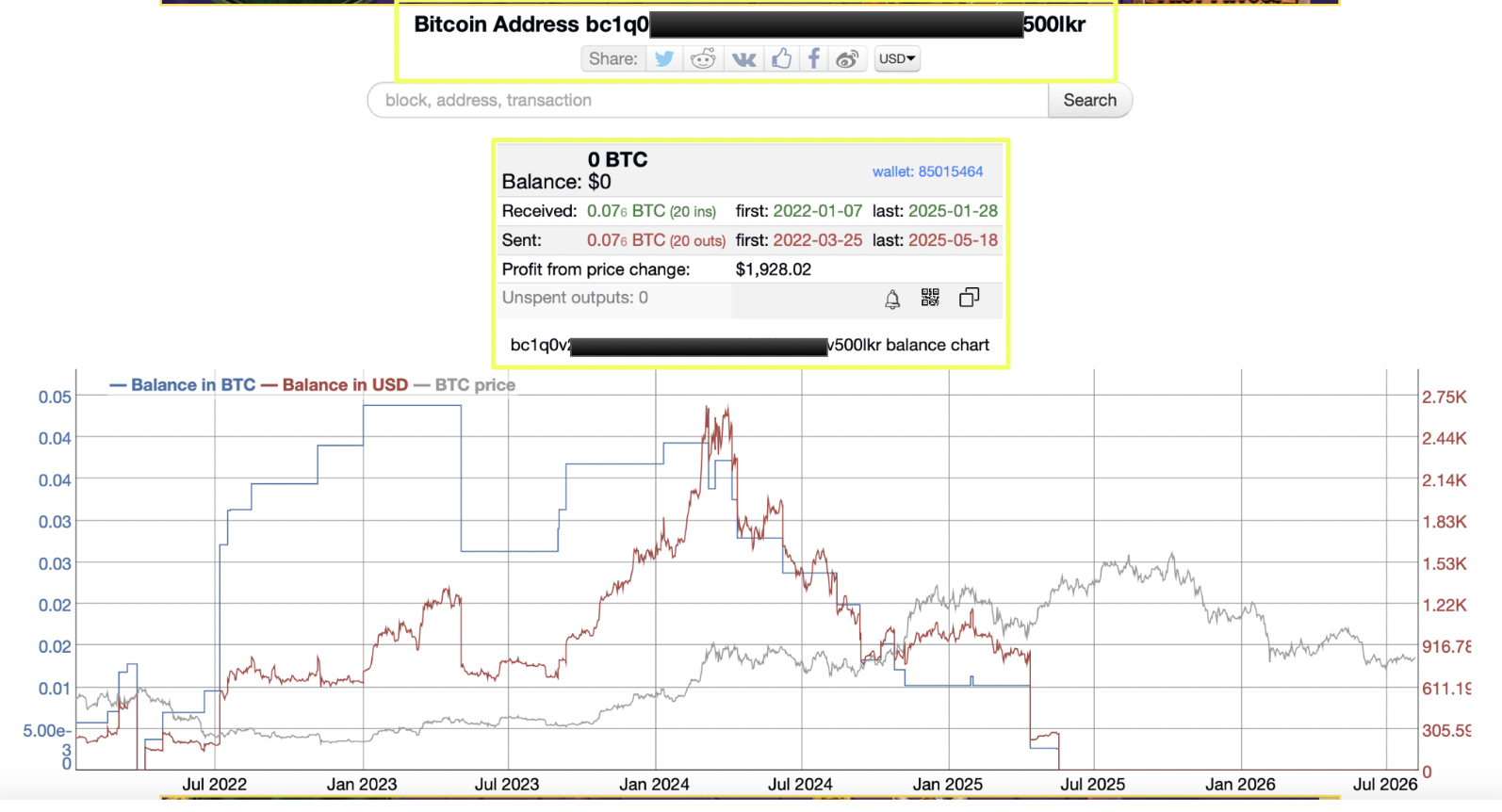The width and height of the screenshot is (1502, 812).
Task: Share address on Facebook
Action: (x=813, y=58)
